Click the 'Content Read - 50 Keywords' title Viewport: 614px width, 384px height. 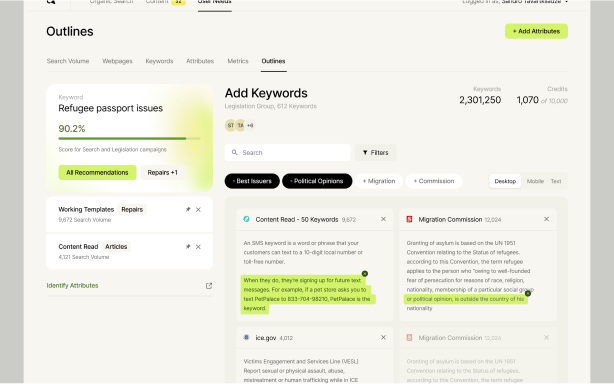click(297, 220)
